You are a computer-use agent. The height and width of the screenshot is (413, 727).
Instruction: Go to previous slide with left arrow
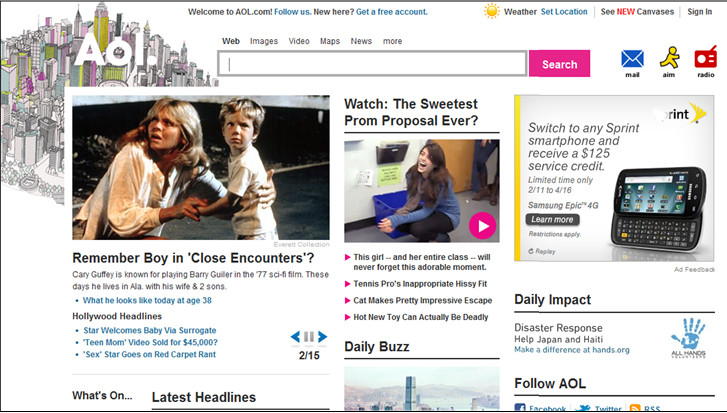pos(296,337)
